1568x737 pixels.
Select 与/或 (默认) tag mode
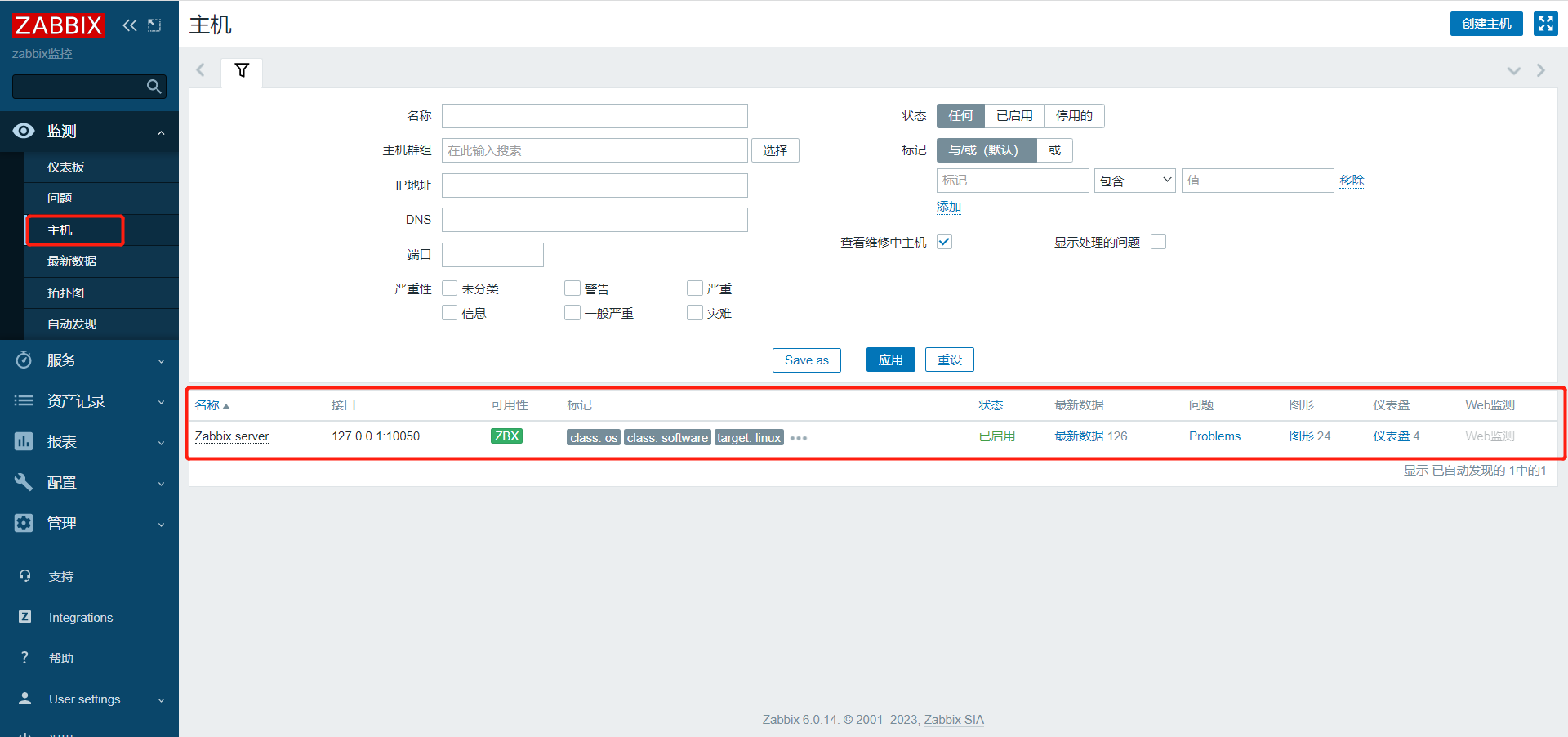(x=987, y=150)
